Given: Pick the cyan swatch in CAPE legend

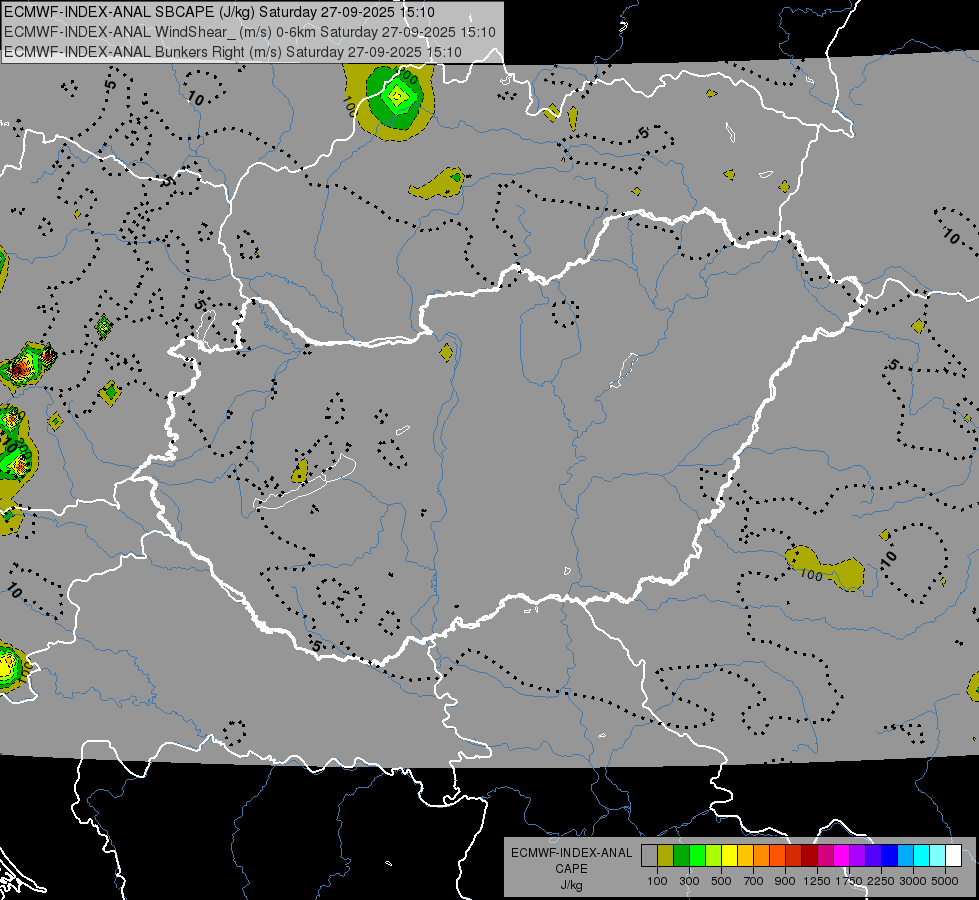Looking at the screenshot, I should [x=922, y=855].
